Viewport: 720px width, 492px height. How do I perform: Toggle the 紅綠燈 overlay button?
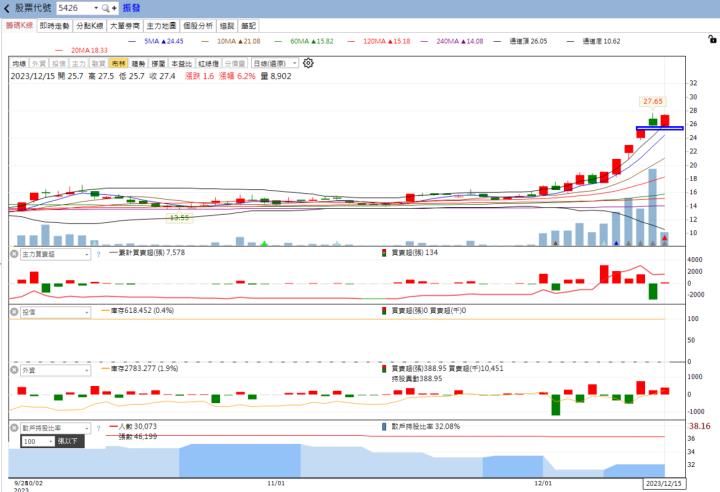click(x=208, y=63)
